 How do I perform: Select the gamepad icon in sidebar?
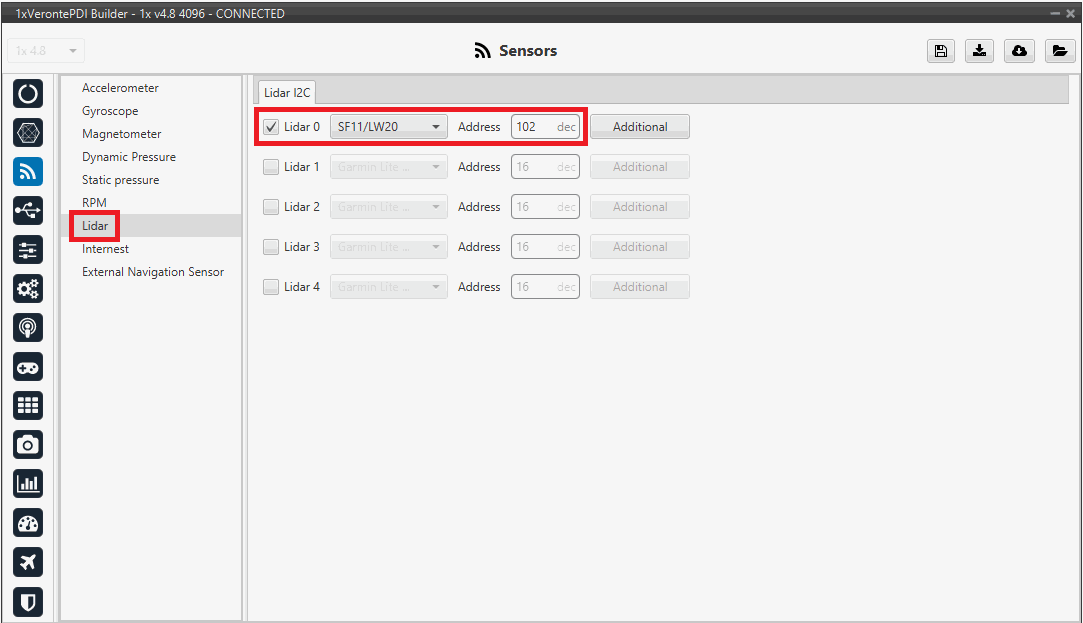[28, 366]
